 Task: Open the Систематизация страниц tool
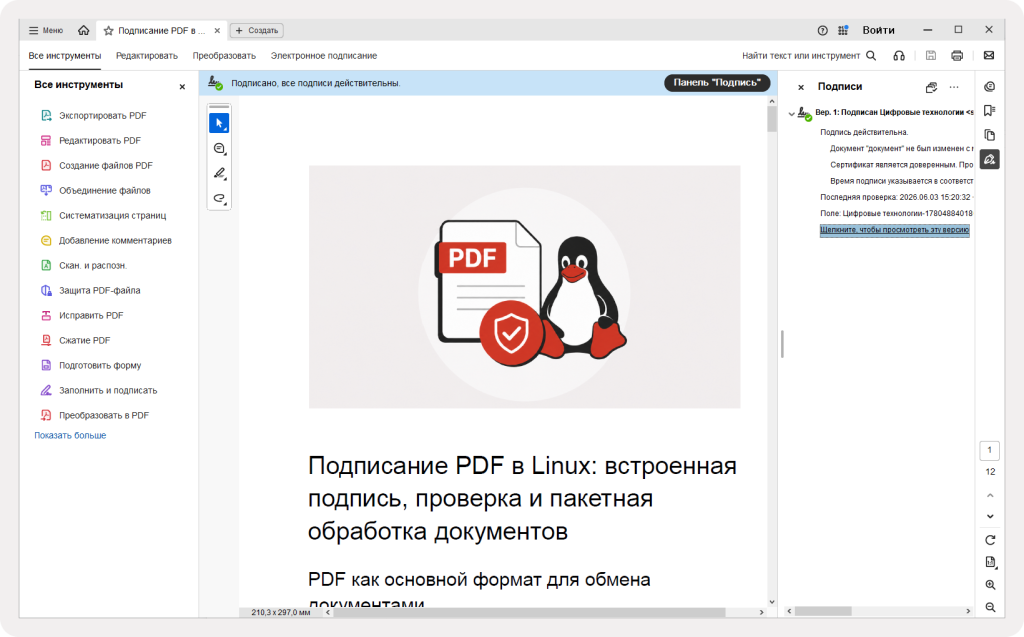[x=103, y=215]
